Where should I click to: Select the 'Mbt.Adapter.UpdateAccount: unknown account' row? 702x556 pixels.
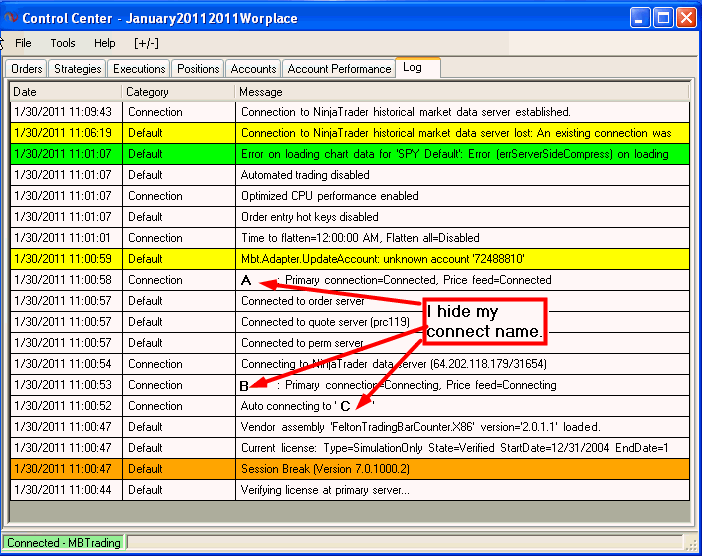tap(350, 259)
